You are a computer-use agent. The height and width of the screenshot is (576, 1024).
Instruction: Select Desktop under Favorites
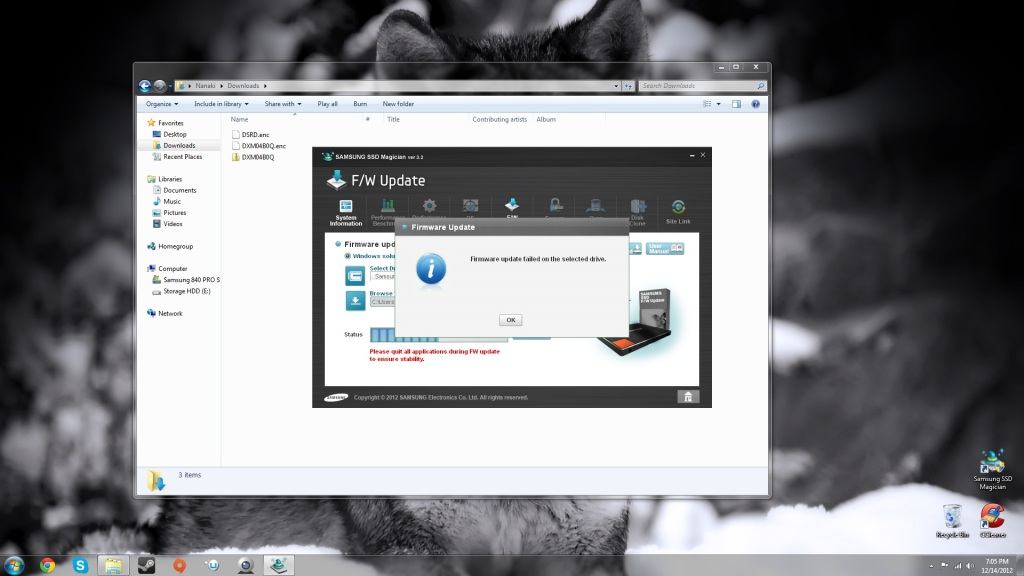(x=174, y=134)
